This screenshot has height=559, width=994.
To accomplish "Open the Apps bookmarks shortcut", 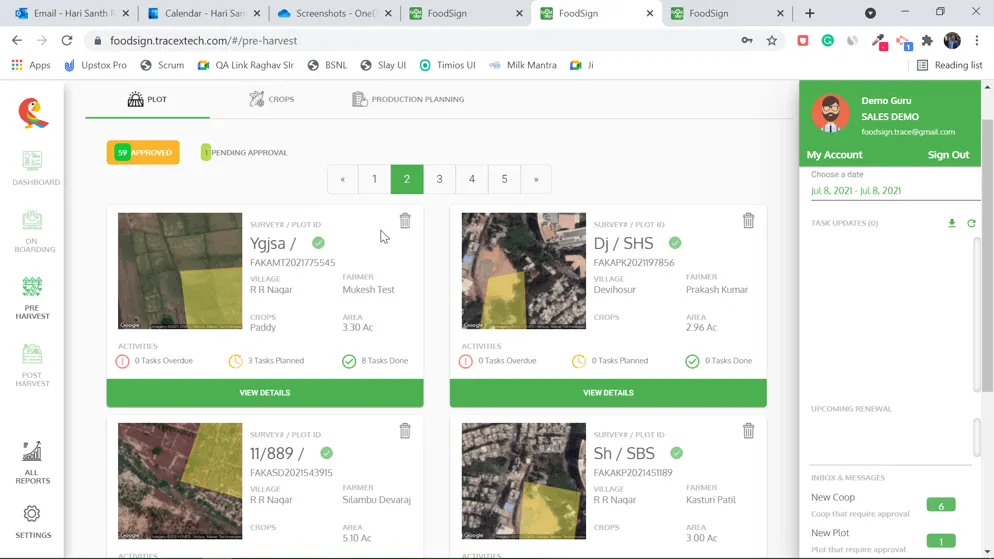I will pyautogui.click(x=30, y=65).
